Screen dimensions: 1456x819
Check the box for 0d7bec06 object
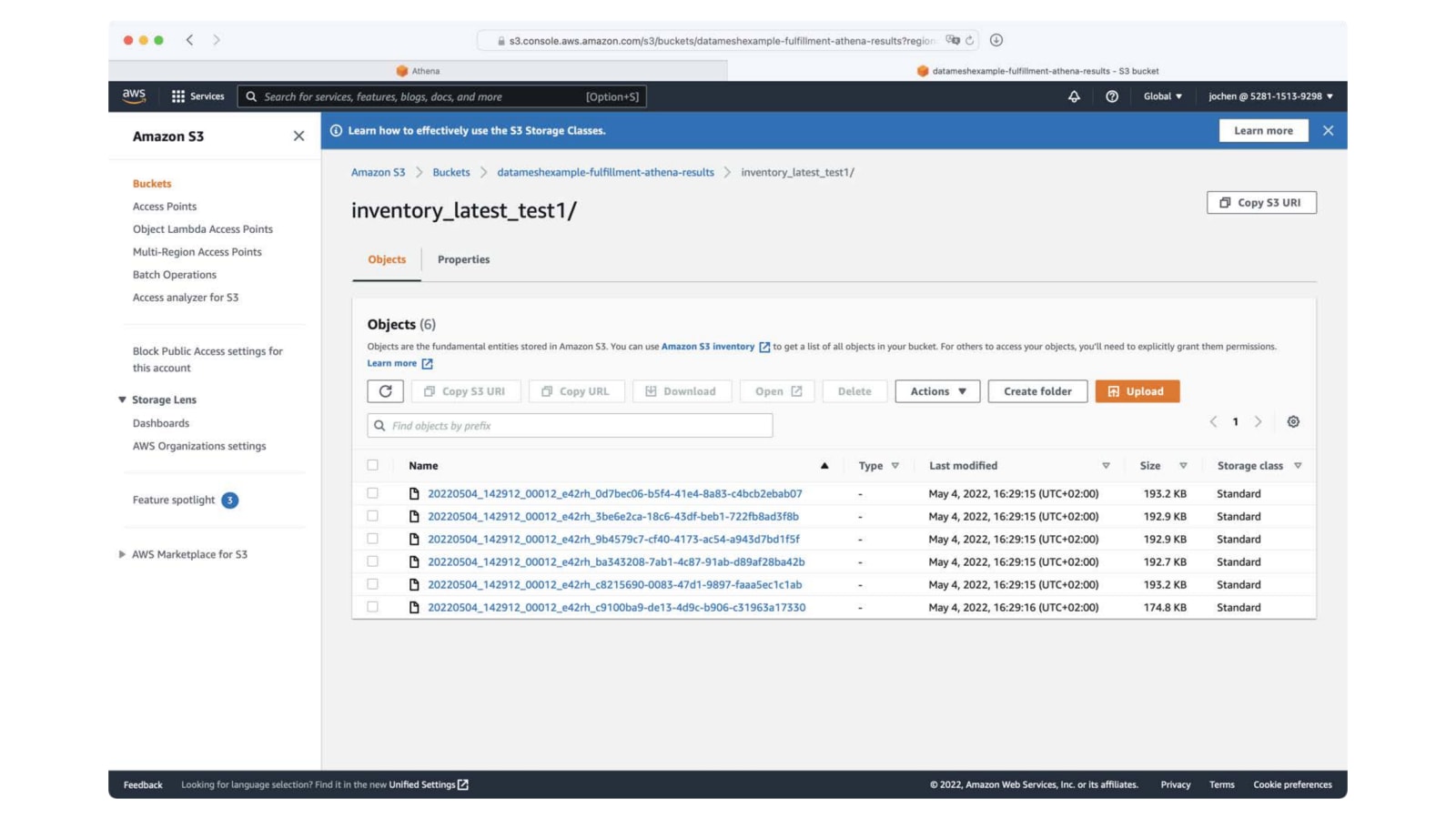click(x=372, y=493)
